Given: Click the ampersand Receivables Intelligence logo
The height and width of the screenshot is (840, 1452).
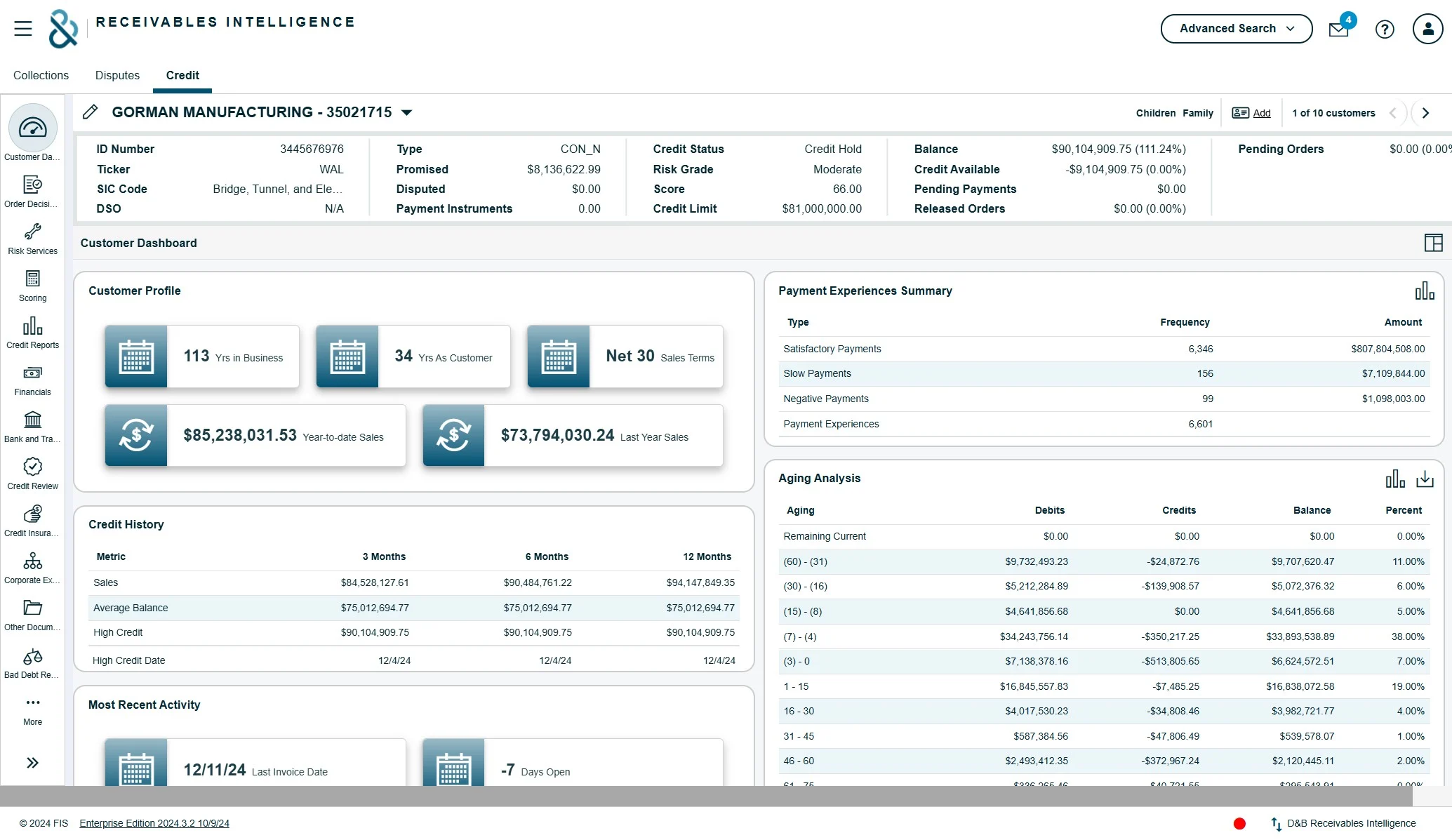Looking at the screenshot, I should tap(63, 29).
